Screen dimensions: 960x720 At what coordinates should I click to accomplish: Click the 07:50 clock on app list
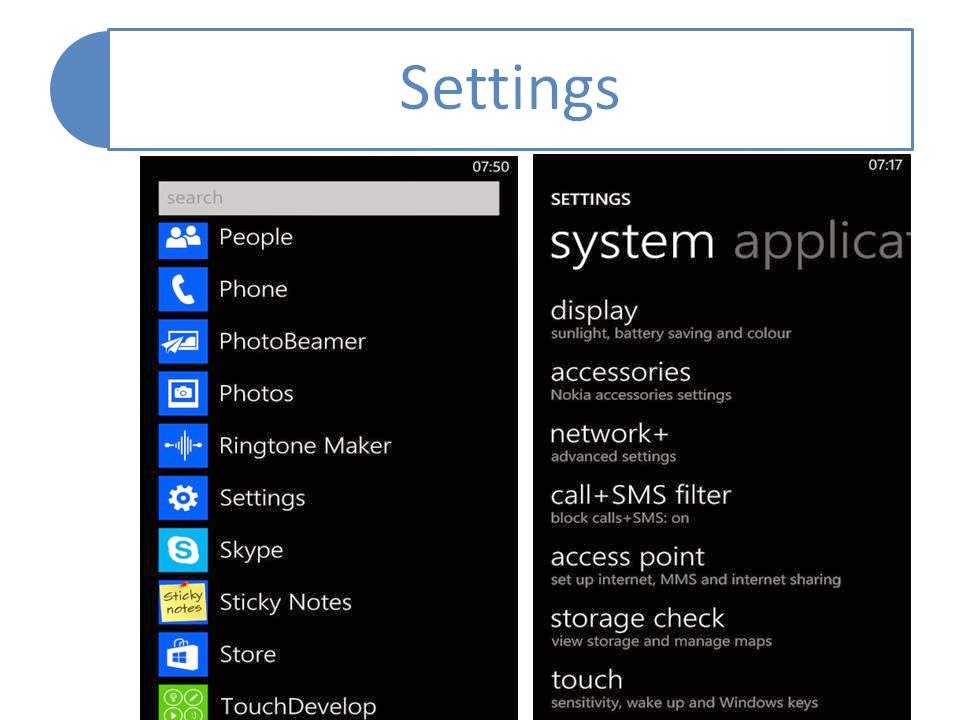pos(490,167)
